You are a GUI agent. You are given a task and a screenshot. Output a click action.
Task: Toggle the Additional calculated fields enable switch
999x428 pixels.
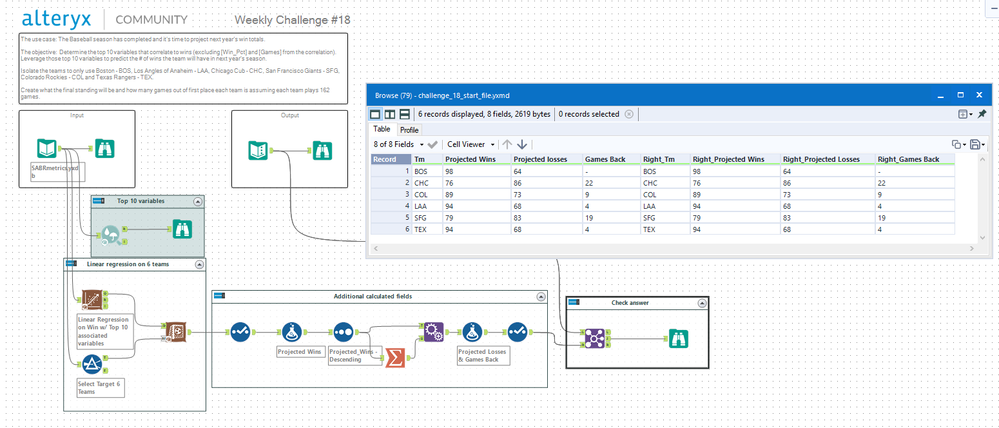(x=219, y=296)
